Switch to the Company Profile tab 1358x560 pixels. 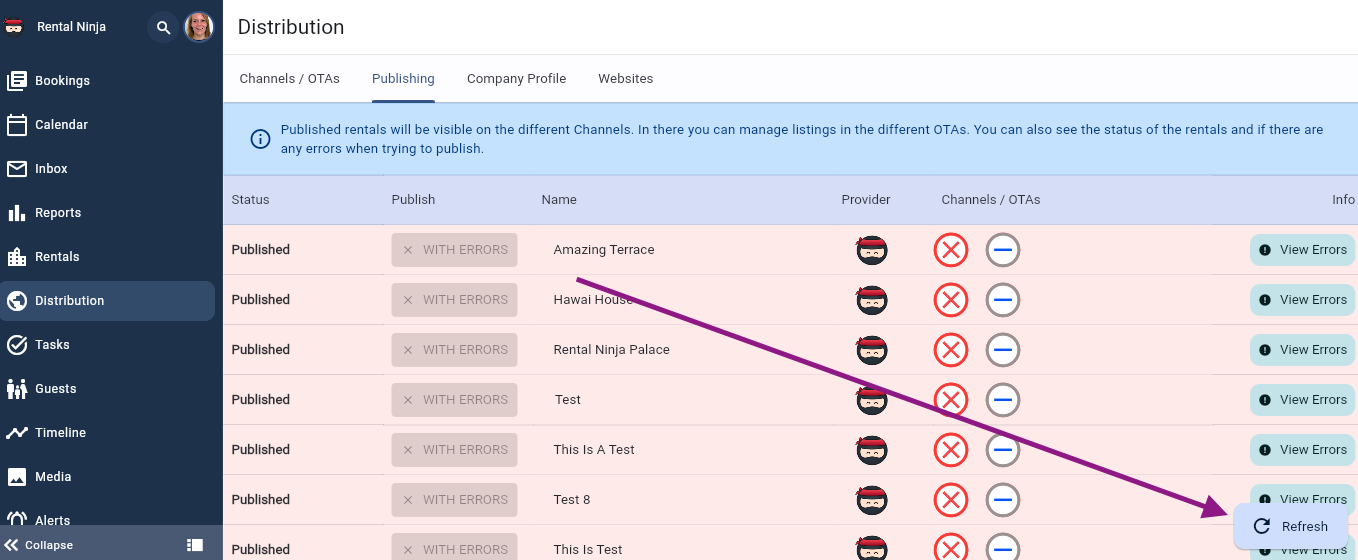click(x=516, y=79)
